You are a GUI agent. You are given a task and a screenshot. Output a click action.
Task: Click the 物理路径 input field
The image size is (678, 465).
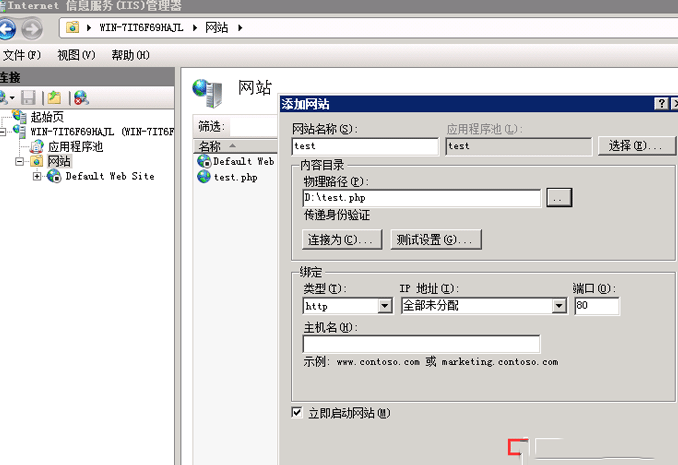click(x=422, y=198)
